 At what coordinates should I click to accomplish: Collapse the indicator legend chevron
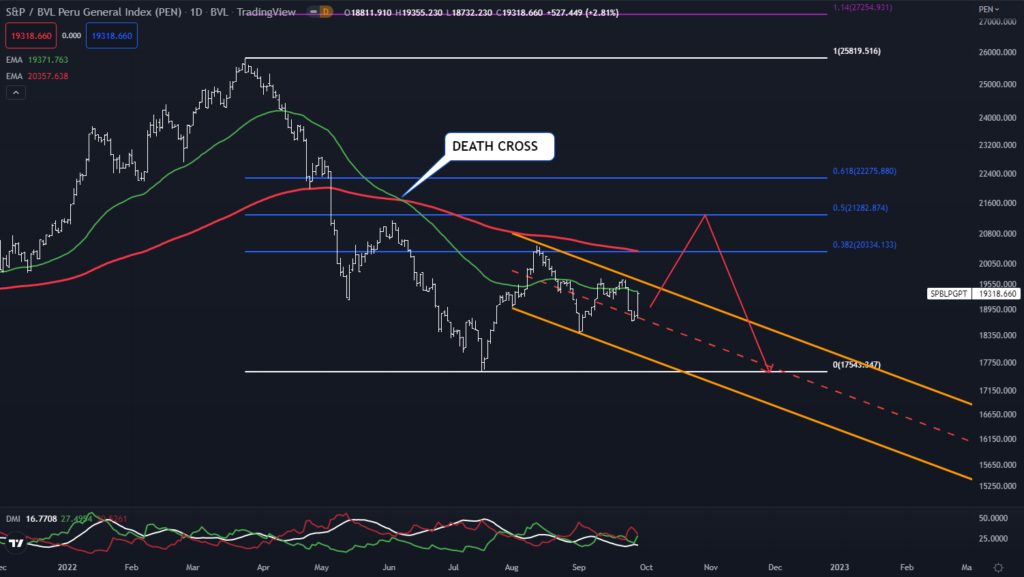[x=16, y=93]
